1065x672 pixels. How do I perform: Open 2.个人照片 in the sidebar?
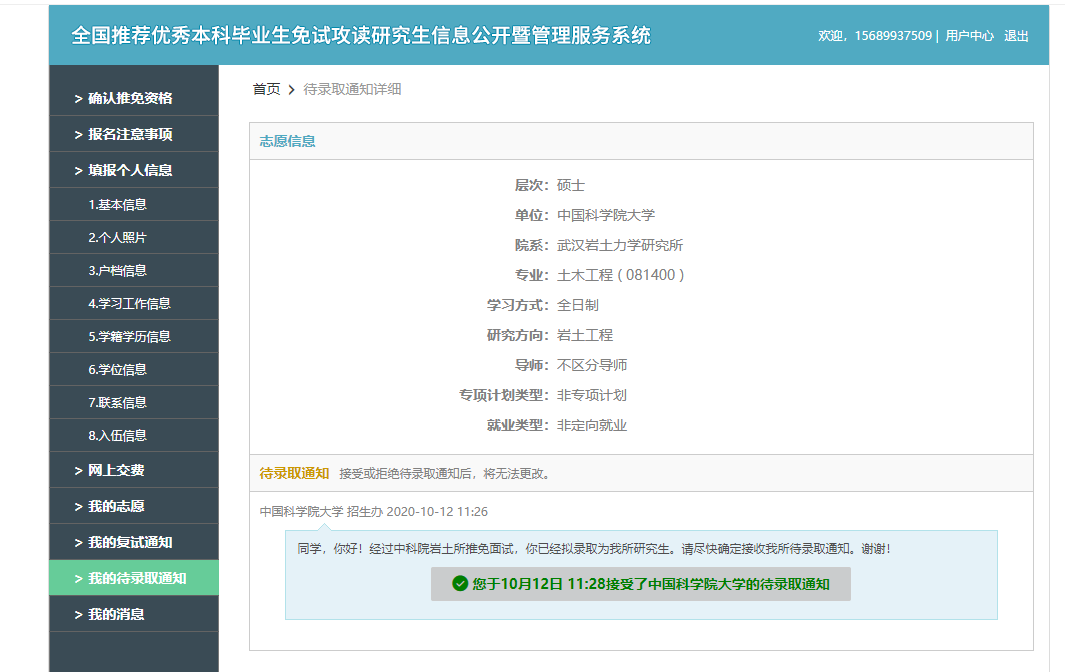[x=117, y=238]
